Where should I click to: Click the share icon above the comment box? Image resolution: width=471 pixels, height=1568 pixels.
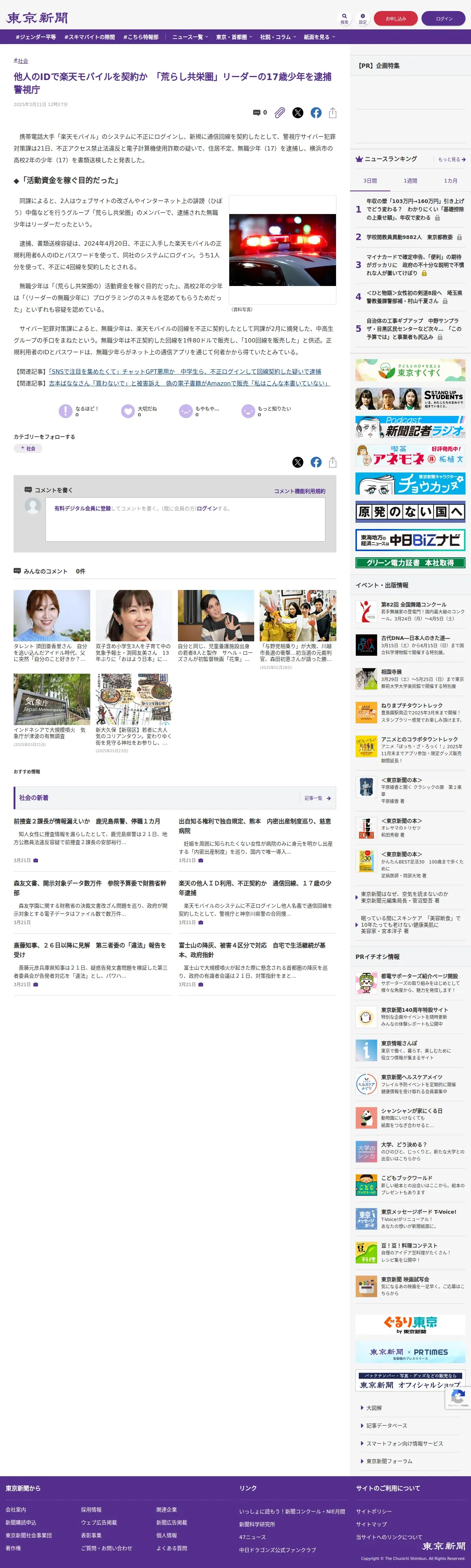tap(332, 462)
